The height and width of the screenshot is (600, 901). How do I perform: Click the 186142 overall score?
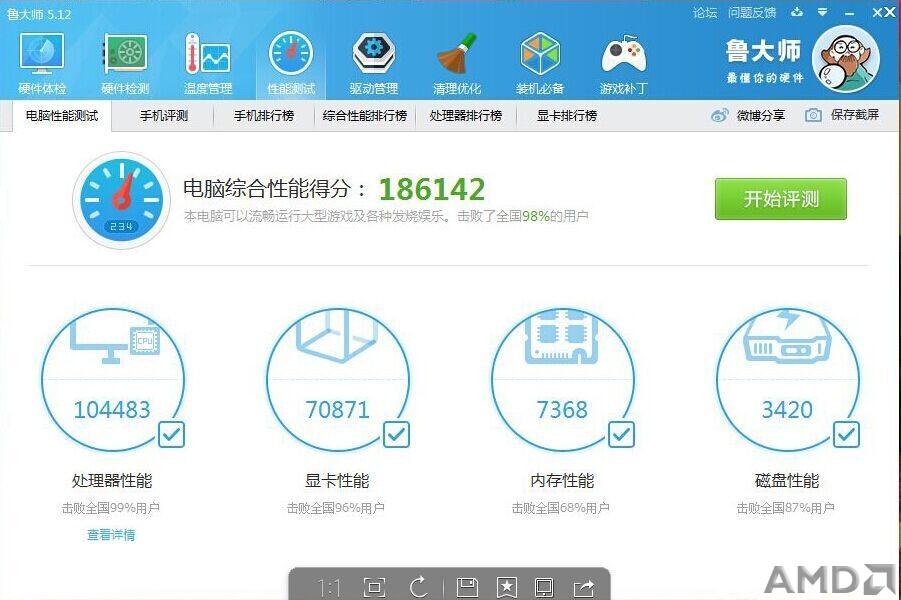pyautogui.click(x=432, y=189)
